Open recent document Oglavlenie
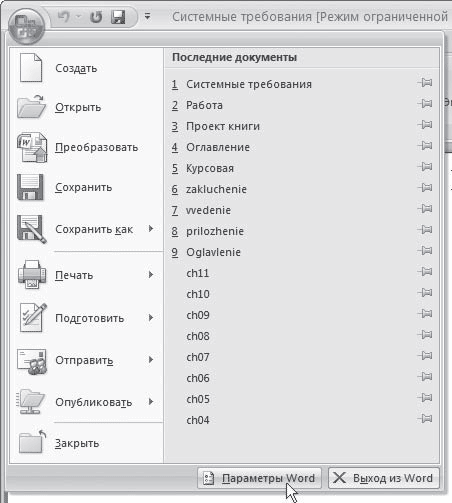 206,252
